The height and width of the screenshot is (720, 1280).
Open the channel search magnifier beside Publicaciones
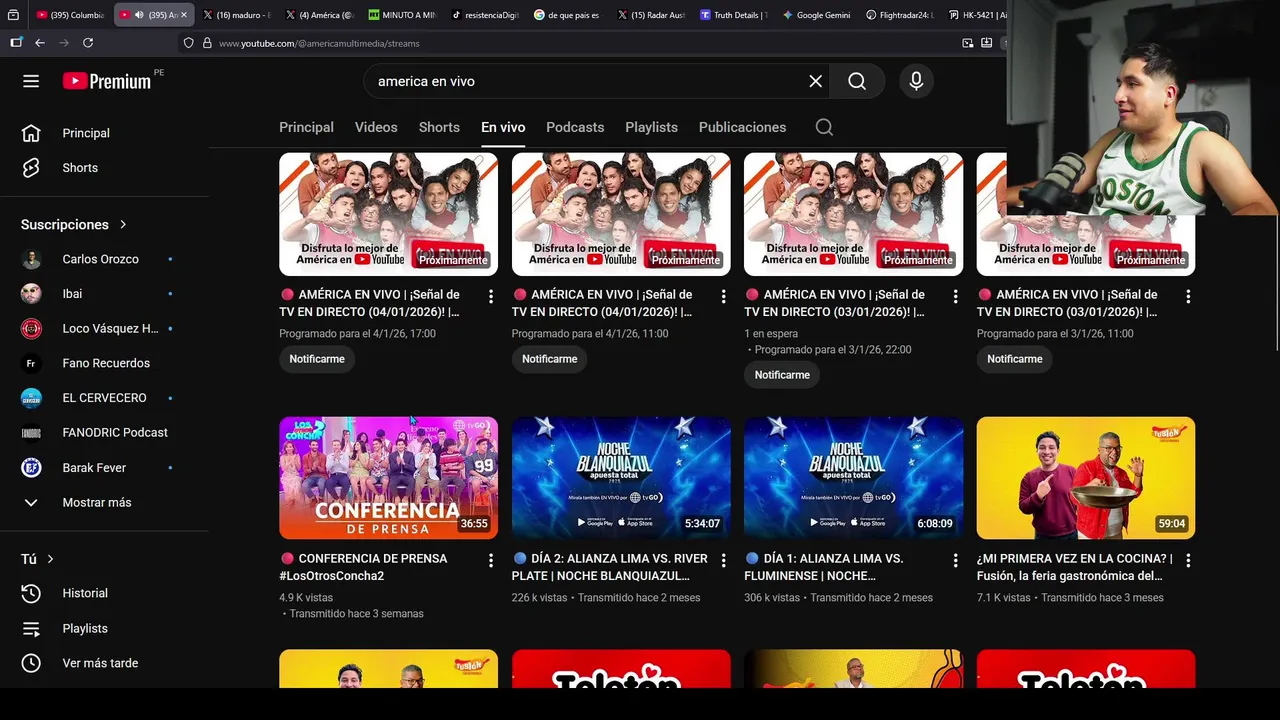click(824, 127)
